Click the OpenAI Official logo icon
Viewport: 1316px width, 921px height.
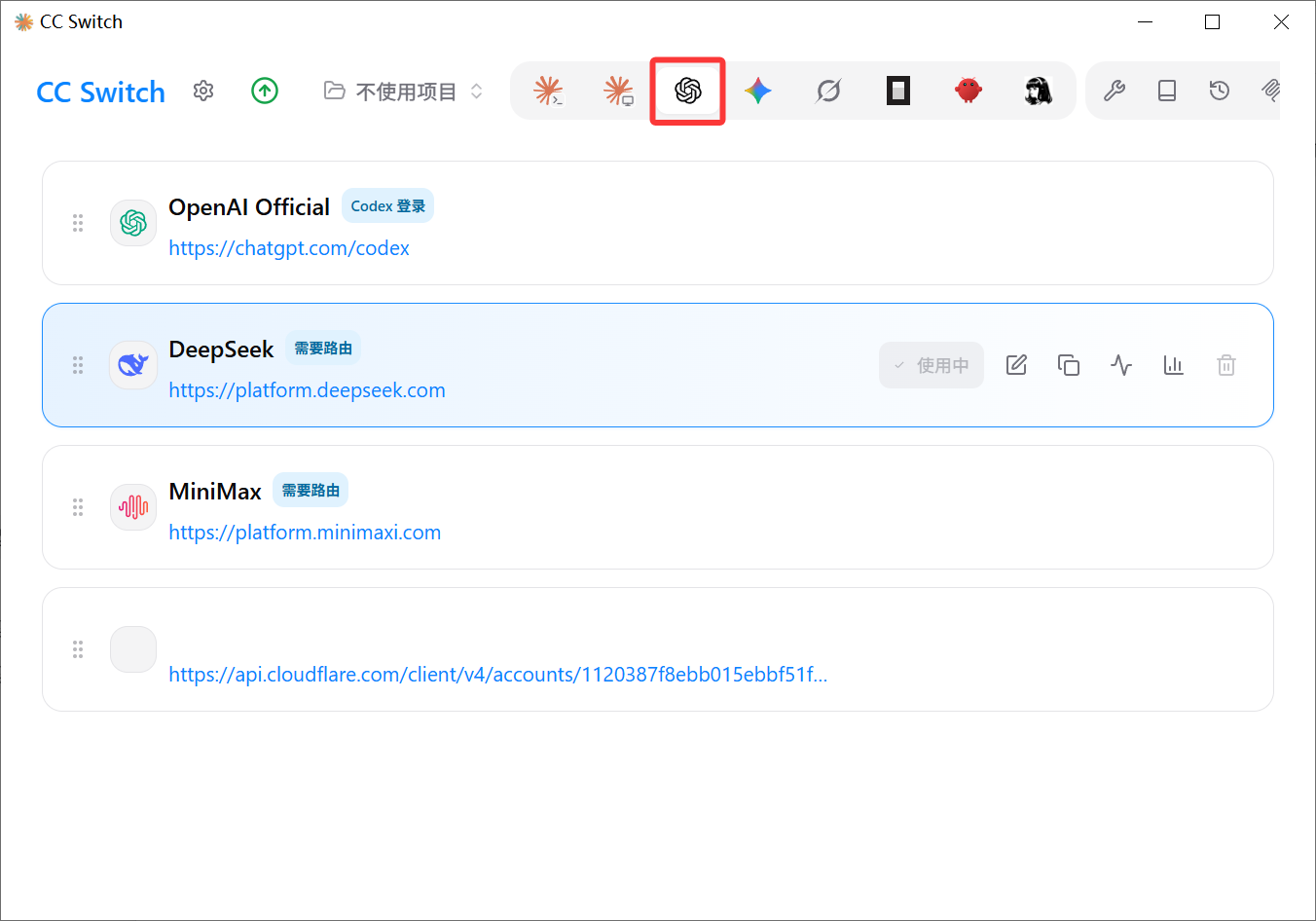coord(133,223)
